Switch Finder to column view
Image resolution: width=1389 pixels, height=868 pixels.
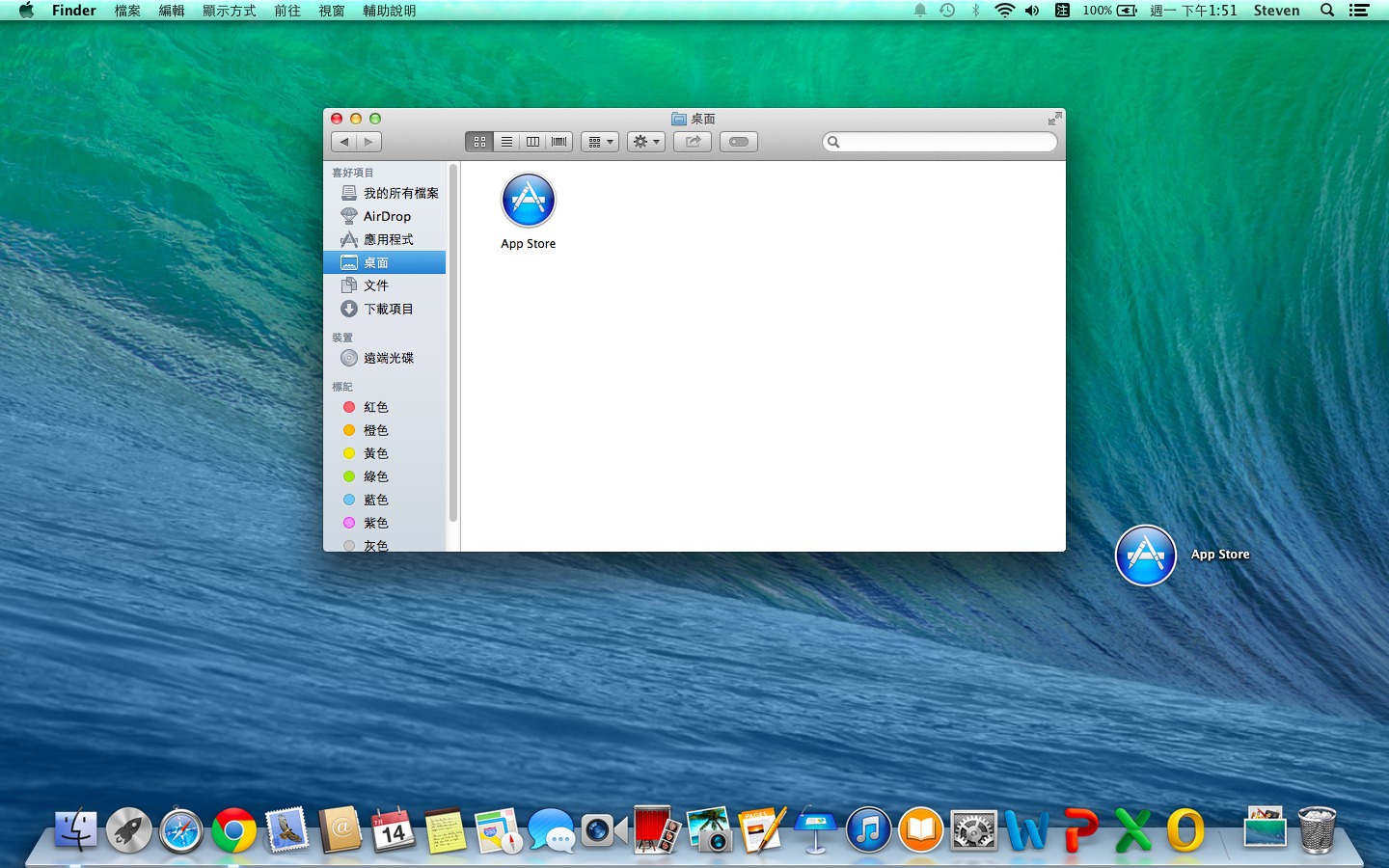tap(532, 142)
